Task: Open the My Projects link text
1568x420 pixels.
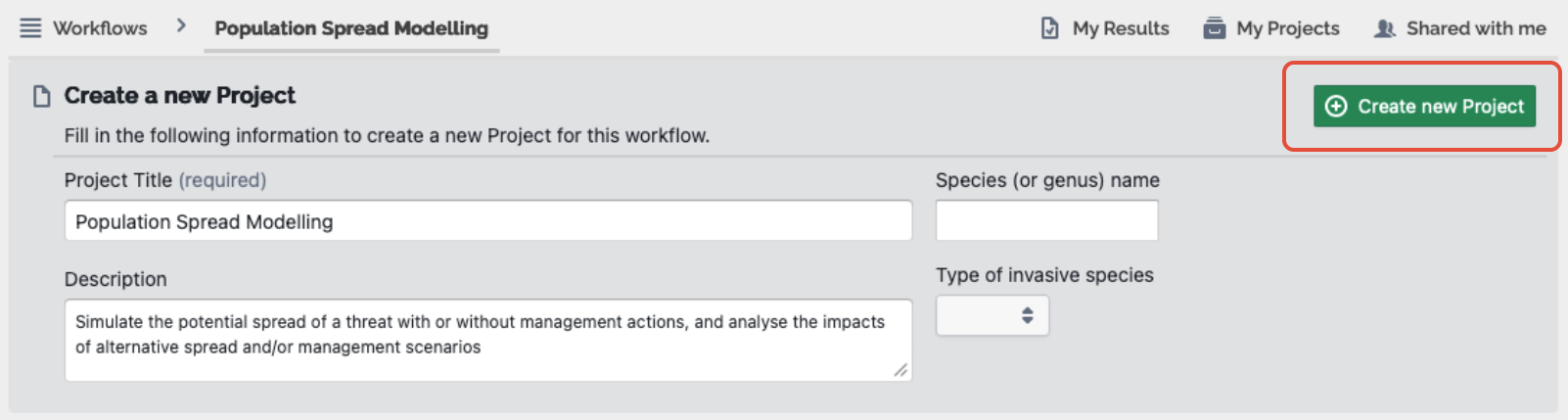Action: click(x=1288, y=28)
